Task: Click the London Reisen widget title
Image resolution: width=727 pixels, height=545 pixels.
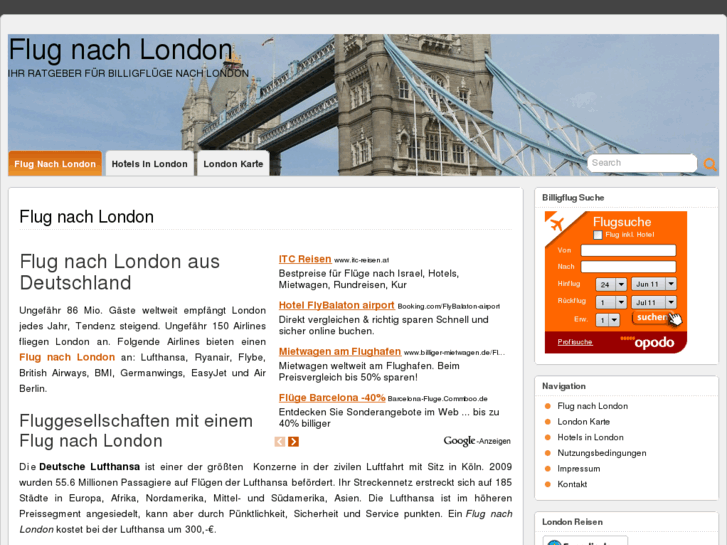Action: coord(572,522)
